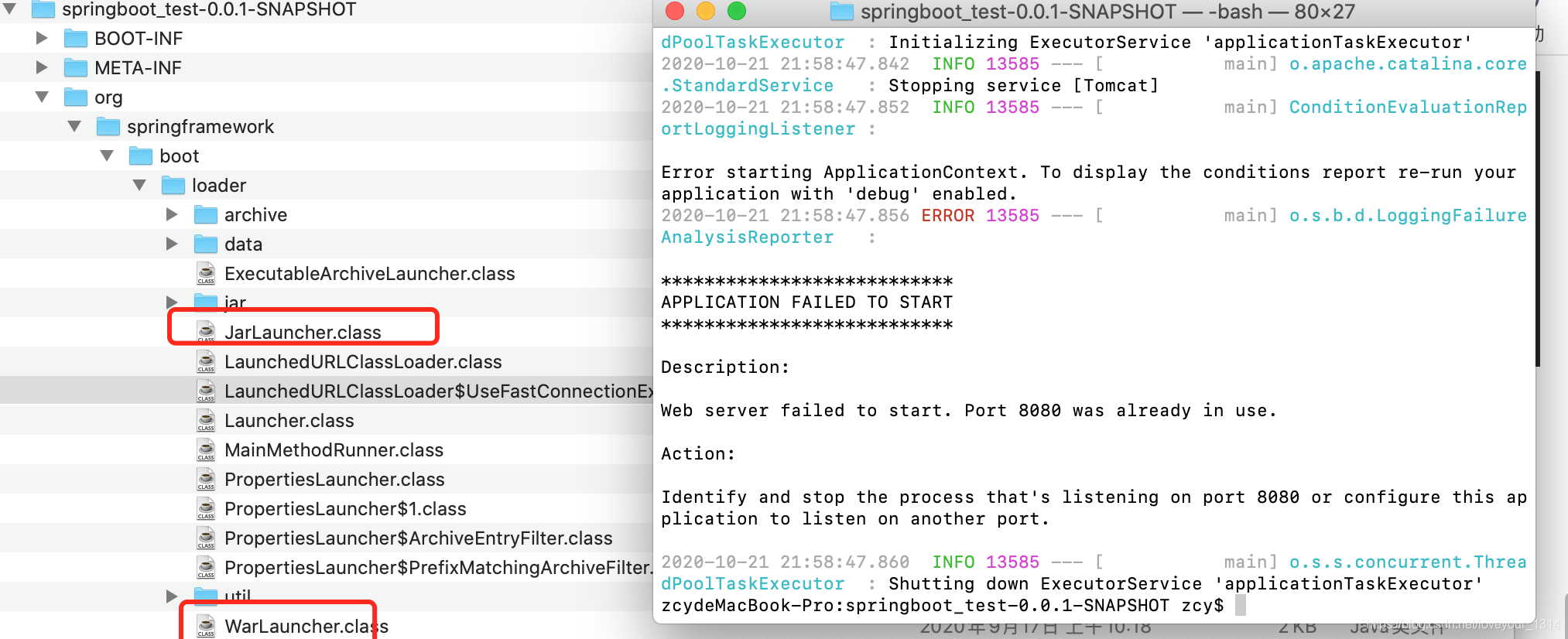Select the BOOT-INF folder icon
Screen dimensions: 1568x639
coord(75,38)
